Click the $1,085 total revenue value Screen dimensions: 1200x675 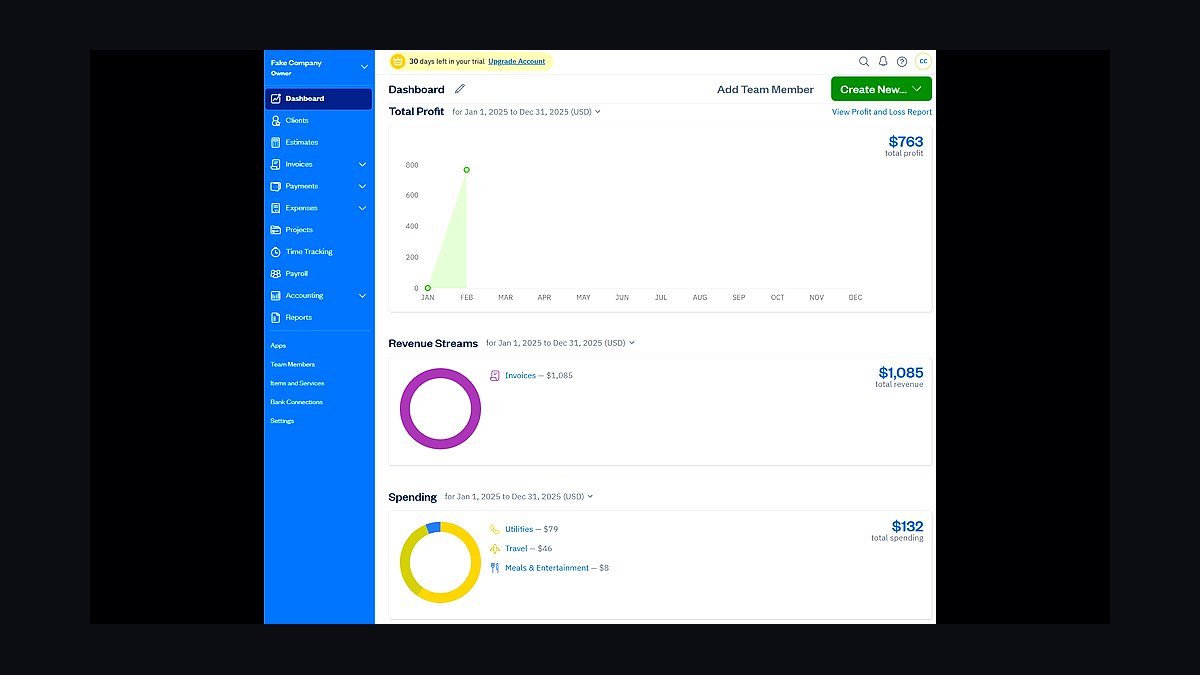coord(901,373)
